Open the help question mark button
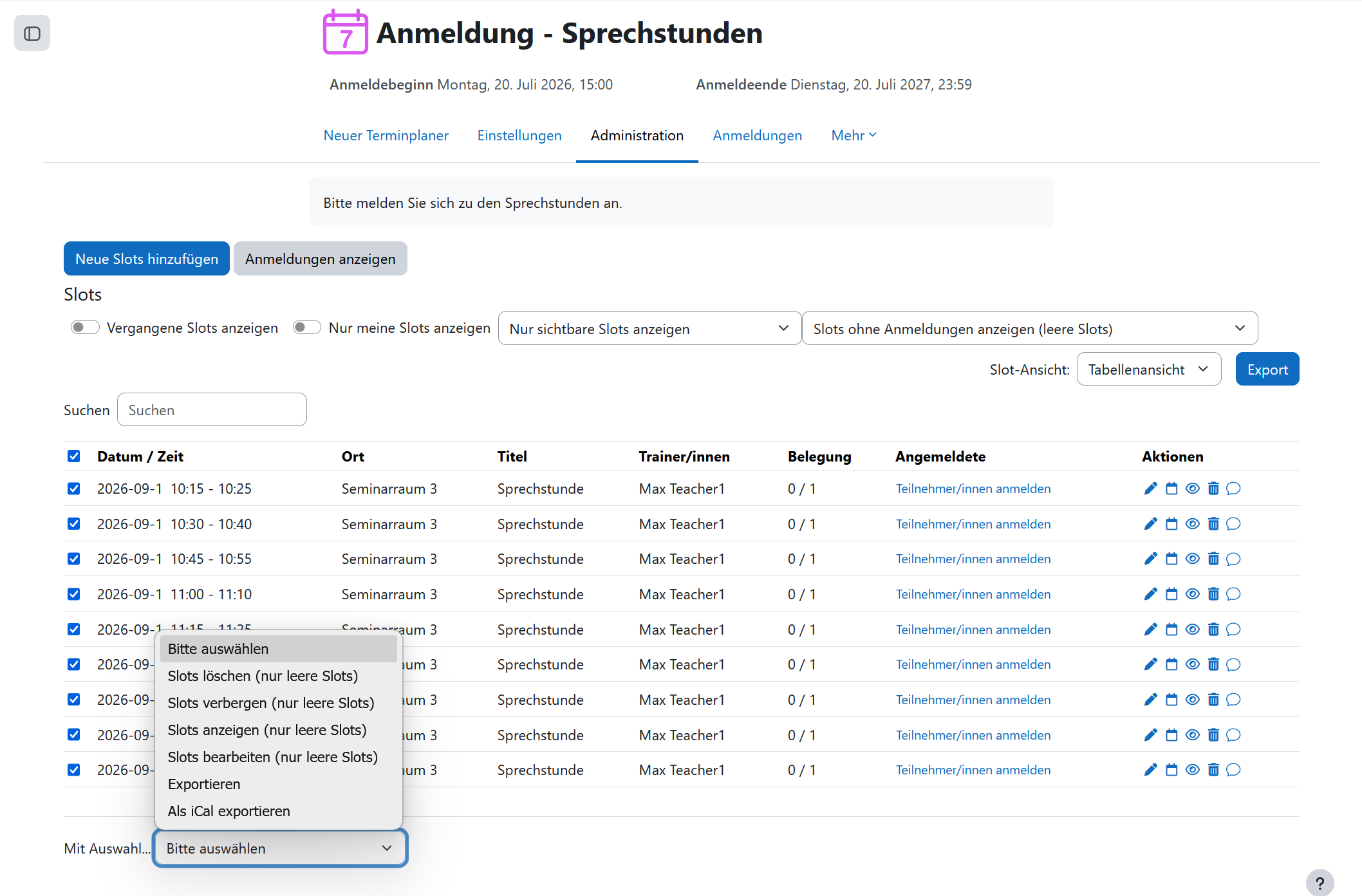The height and width of the screenshot is (896, 1362). pyautogui.click(x=1320, y=883)
